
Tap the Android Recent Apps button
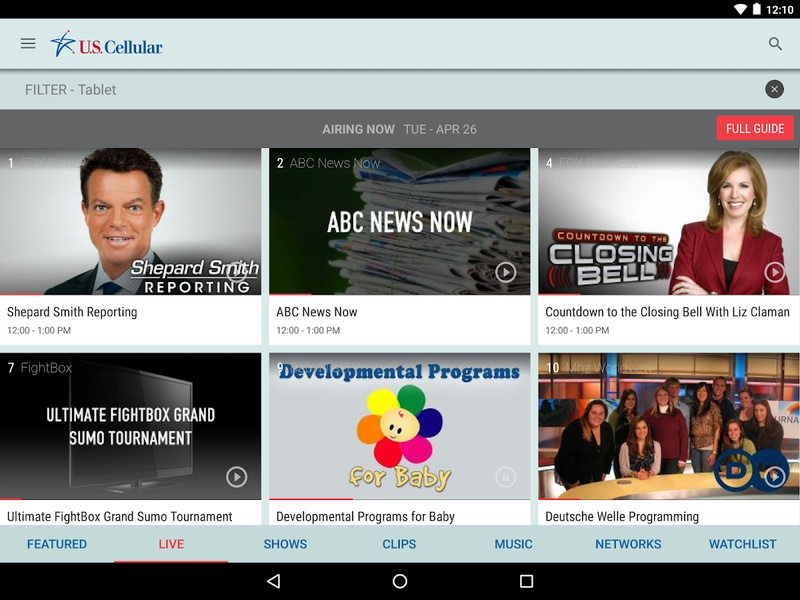pyautogui.click(x=527, y=581)
